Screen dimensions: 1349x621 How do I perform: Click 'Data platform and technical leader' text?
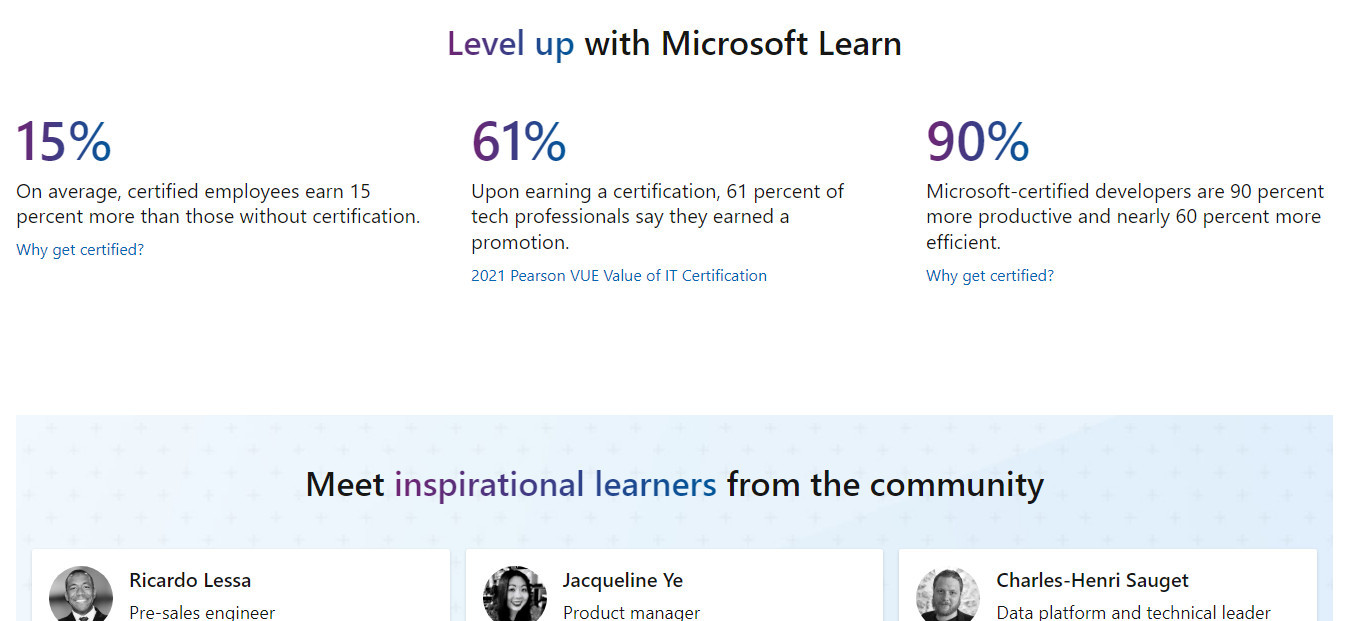click(x=1134, y=612)
